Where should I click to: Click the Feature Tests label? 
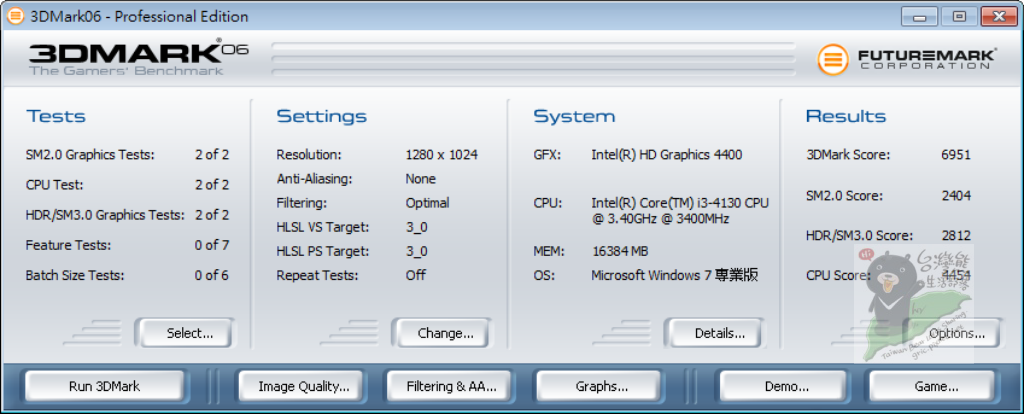69,246
